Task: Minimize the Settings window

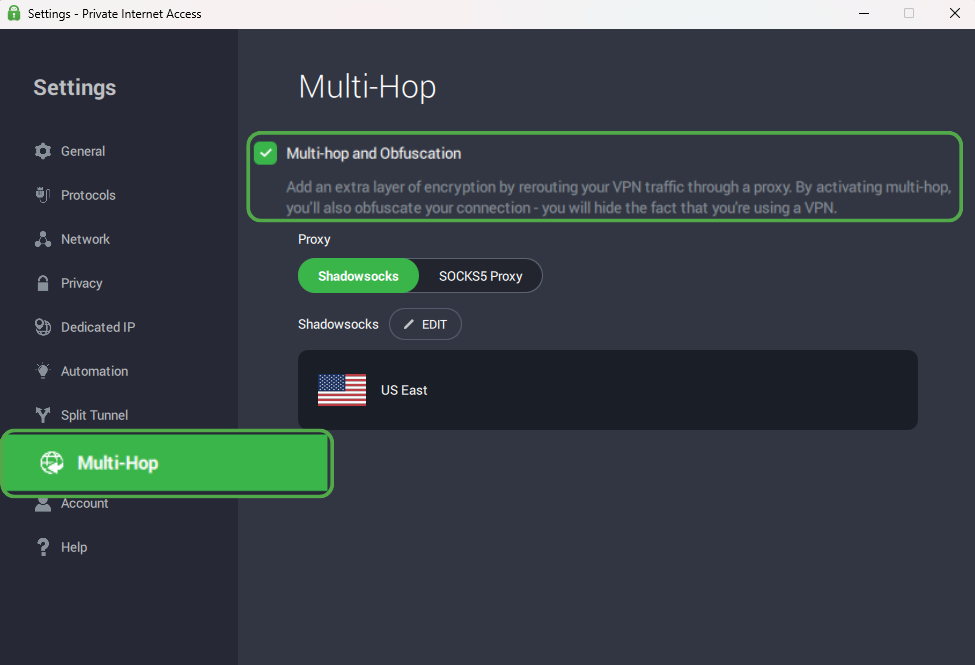Action: coord(864,13)
